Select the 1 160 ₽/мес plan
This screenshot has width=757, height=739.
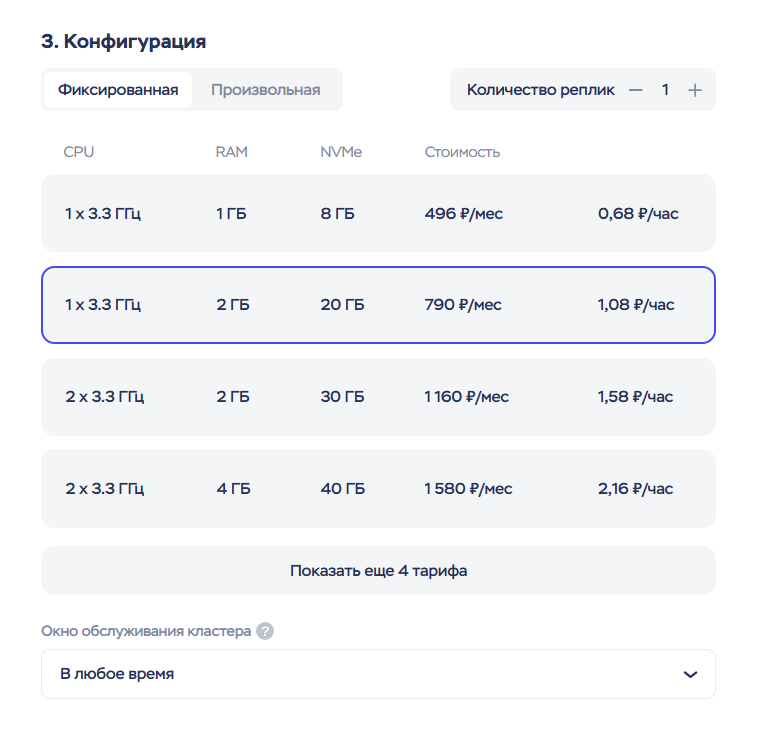(378, 397)
